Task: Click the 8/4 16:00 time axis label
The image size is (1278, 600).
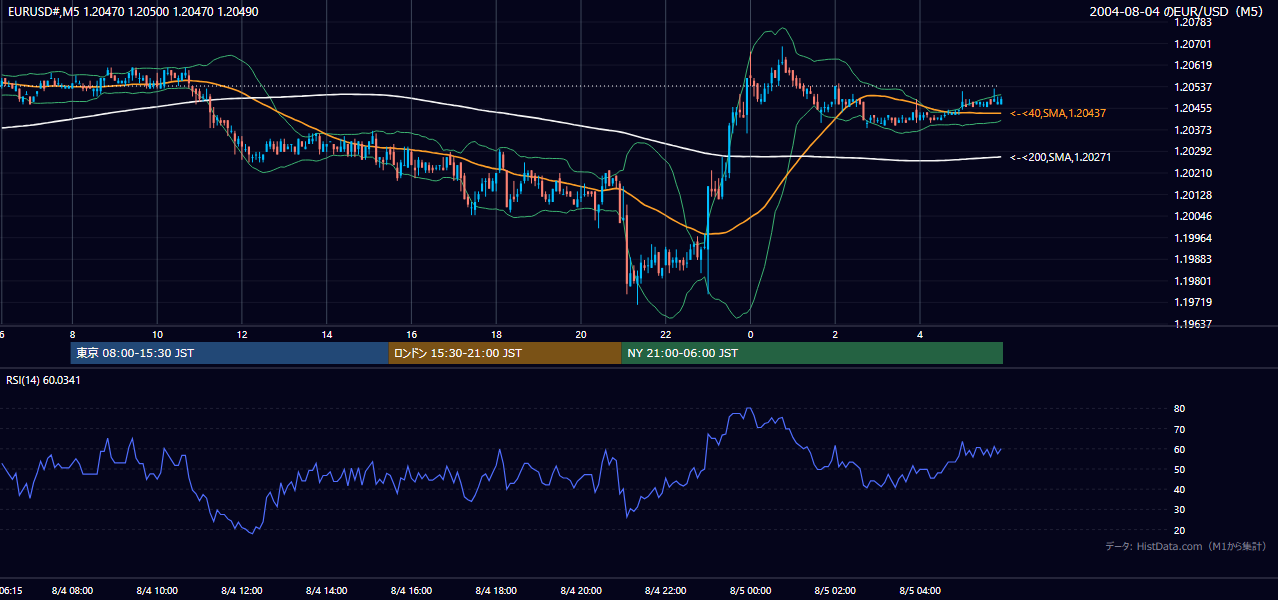Action: tap(411, 590)
